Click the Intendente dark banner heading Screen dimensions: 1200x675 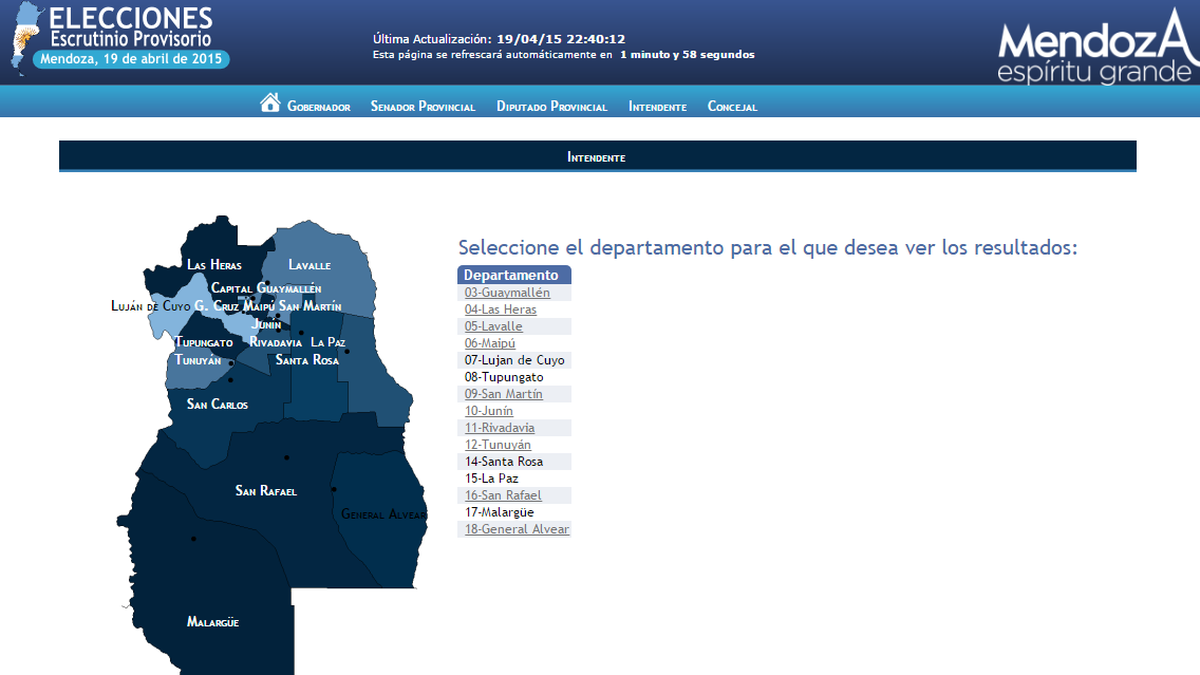(597, 156)
